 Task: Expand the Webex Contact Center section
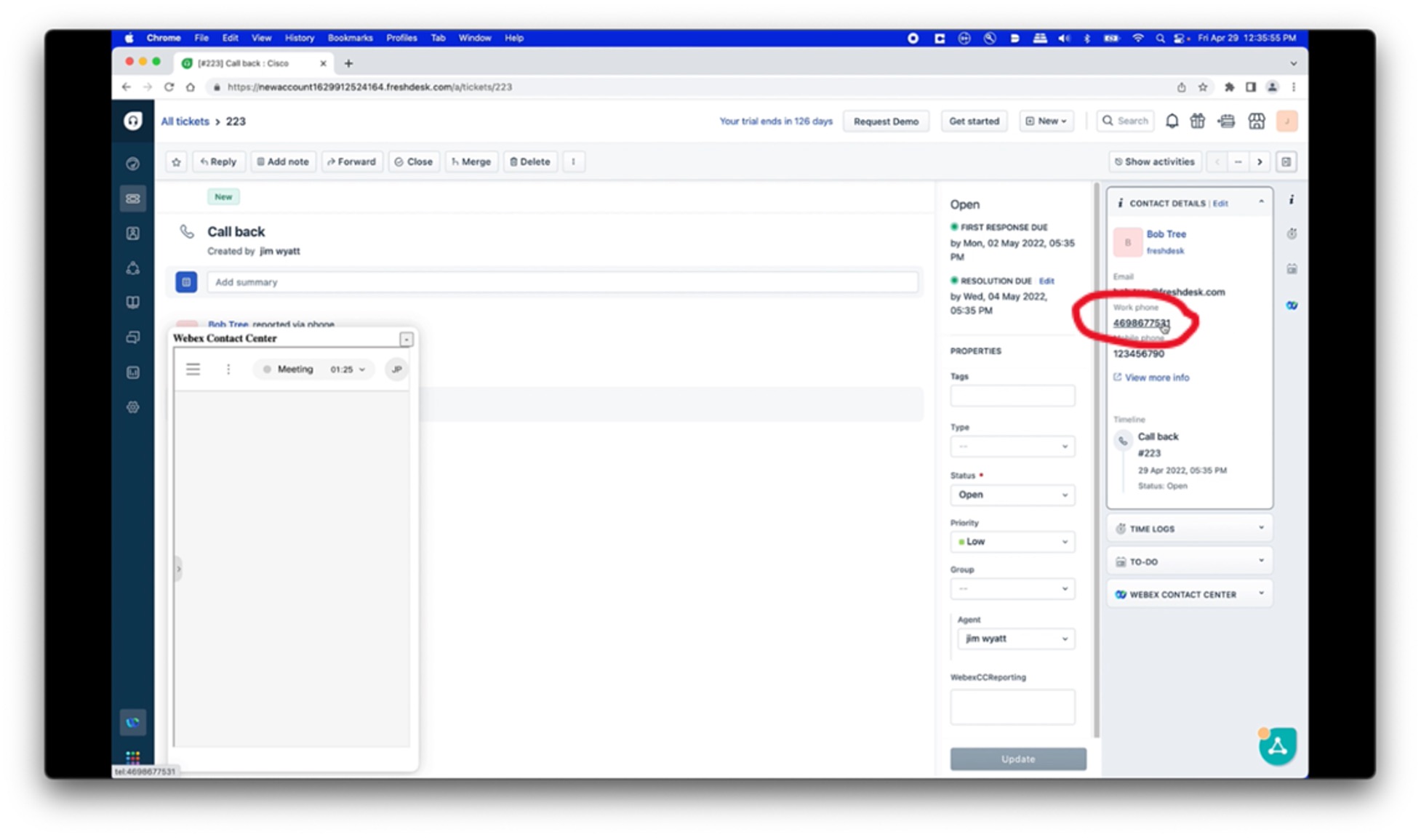1190,594
